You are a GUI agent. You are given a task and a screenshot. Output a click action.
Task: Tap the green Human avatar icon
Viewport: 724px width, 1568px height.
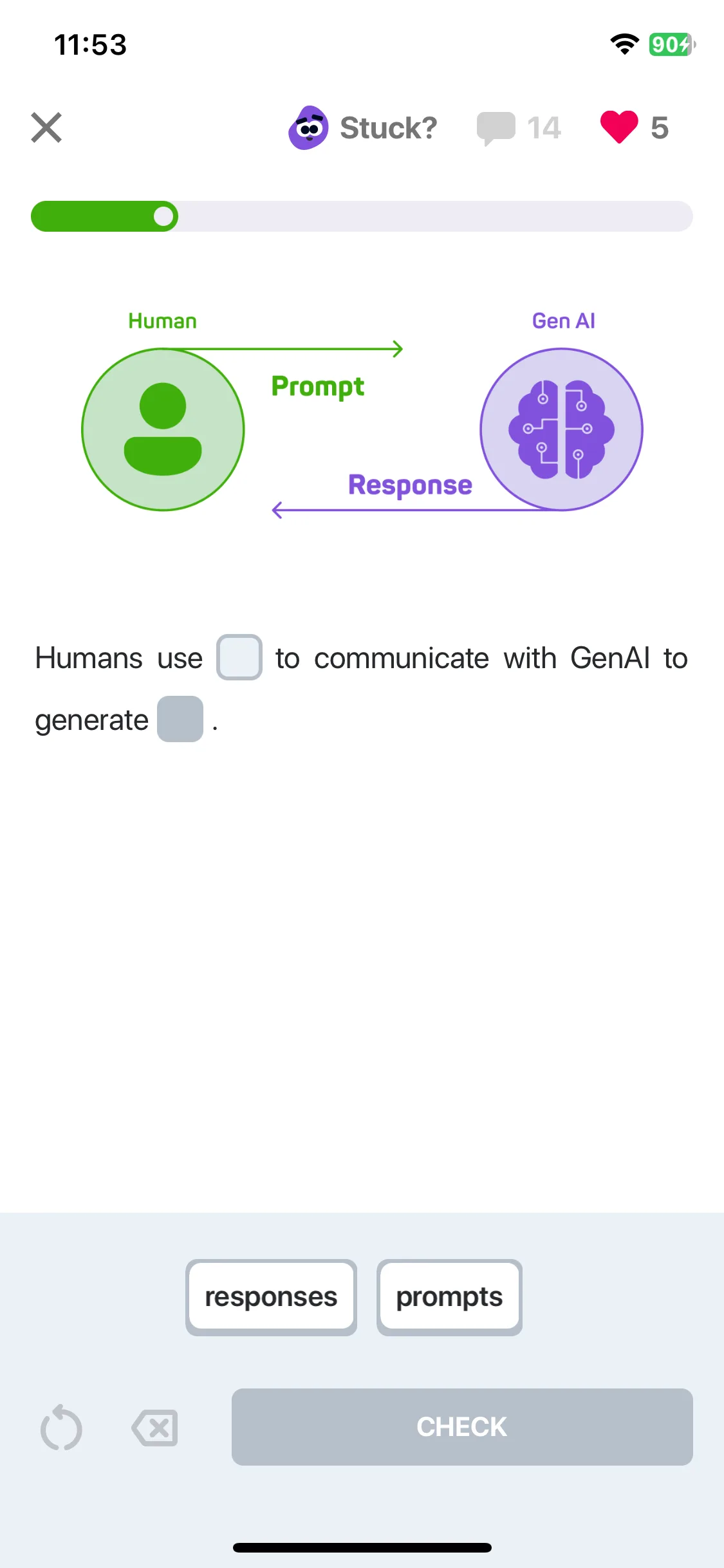(x=163, y=429)
